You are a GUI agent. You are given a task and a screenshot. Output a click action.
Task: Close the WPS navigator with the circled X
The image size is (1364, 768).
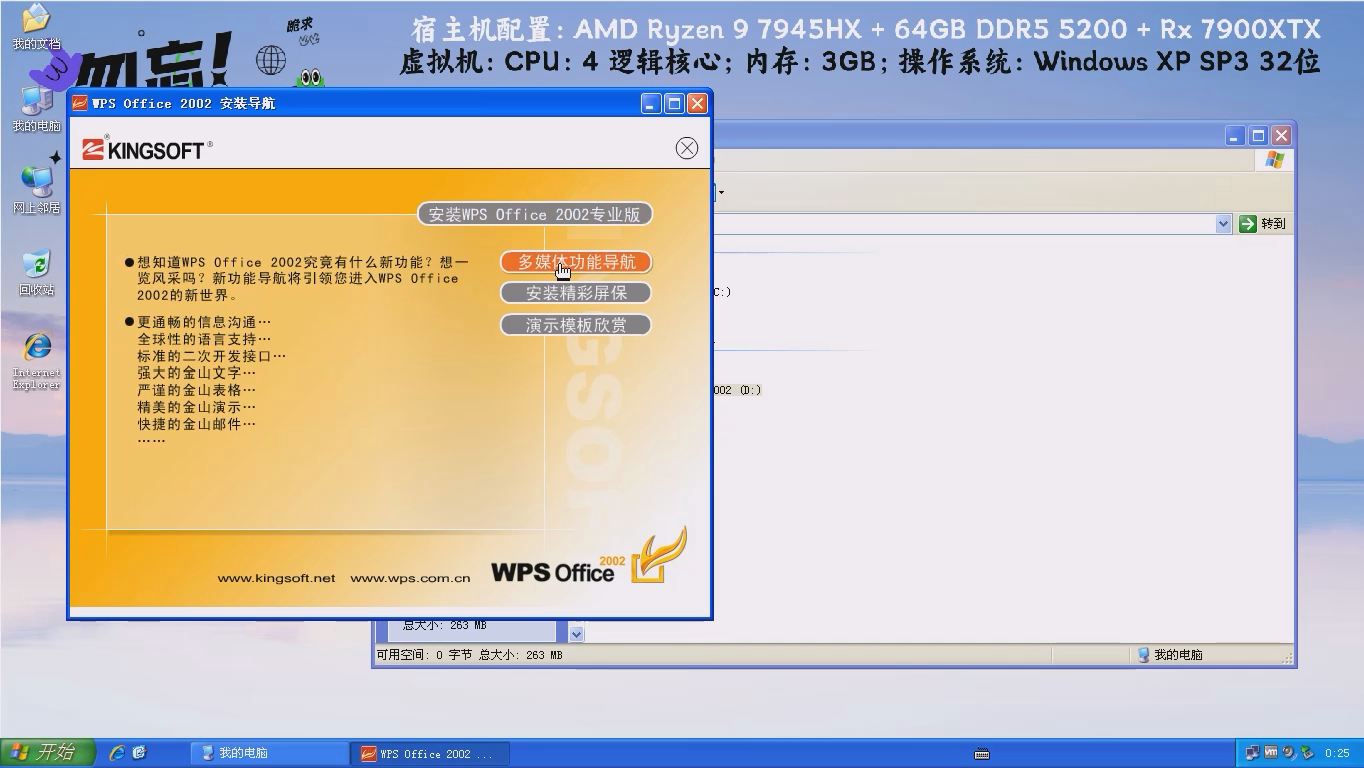pos(686,148)
